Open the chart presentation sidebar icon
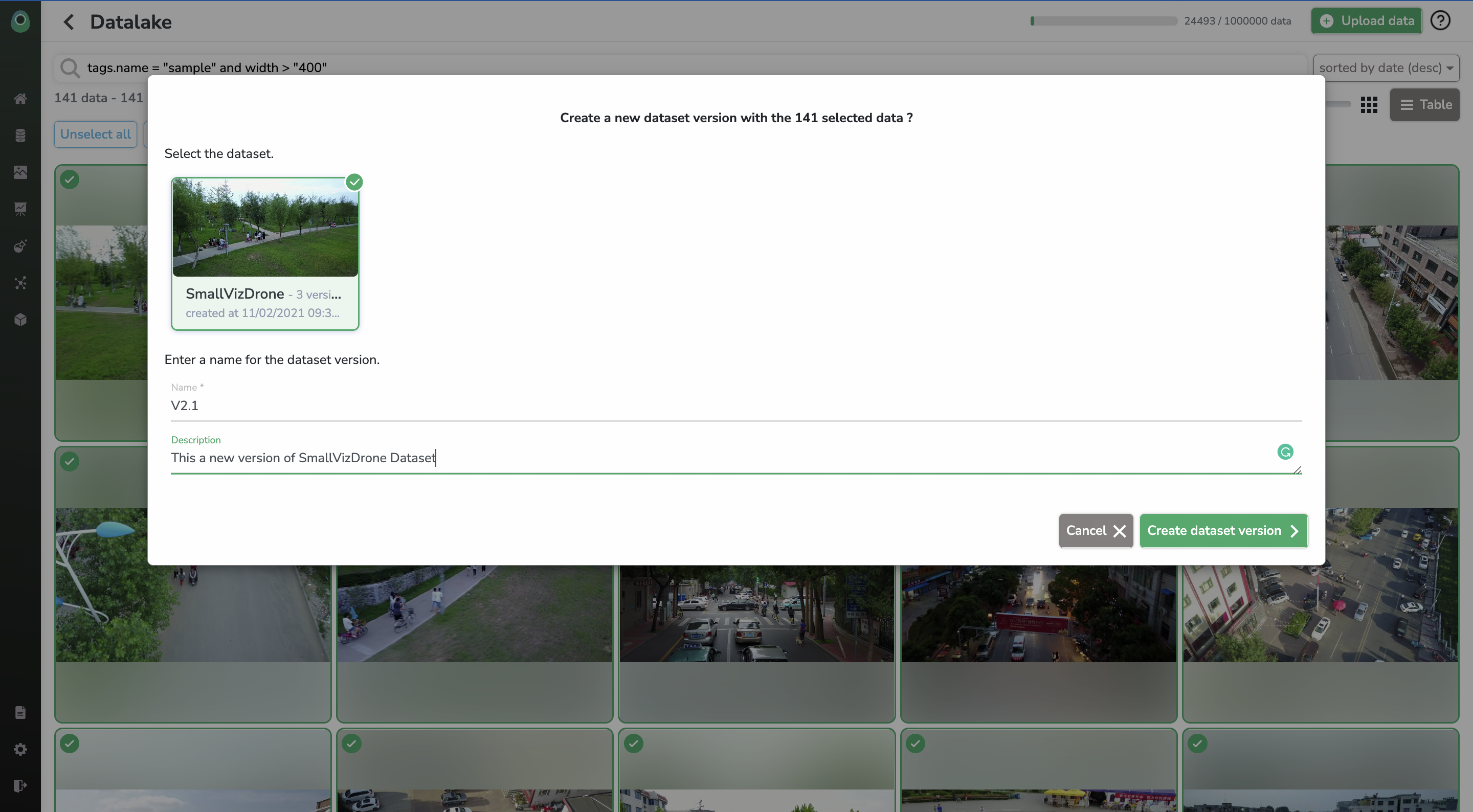Image resolution: width=1473 pixels, height=812 pixels. 20,209
